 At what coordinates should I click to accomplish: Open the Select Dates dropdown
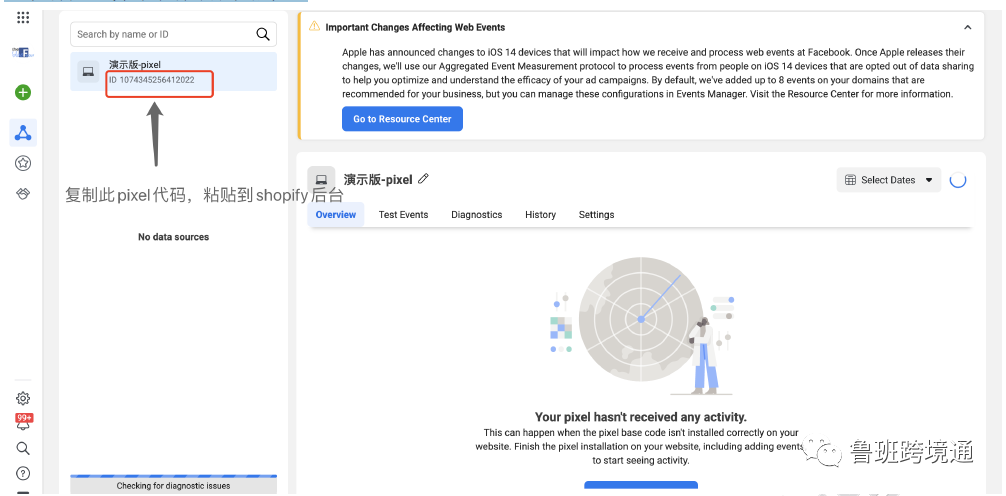click(x=889, y=180)
